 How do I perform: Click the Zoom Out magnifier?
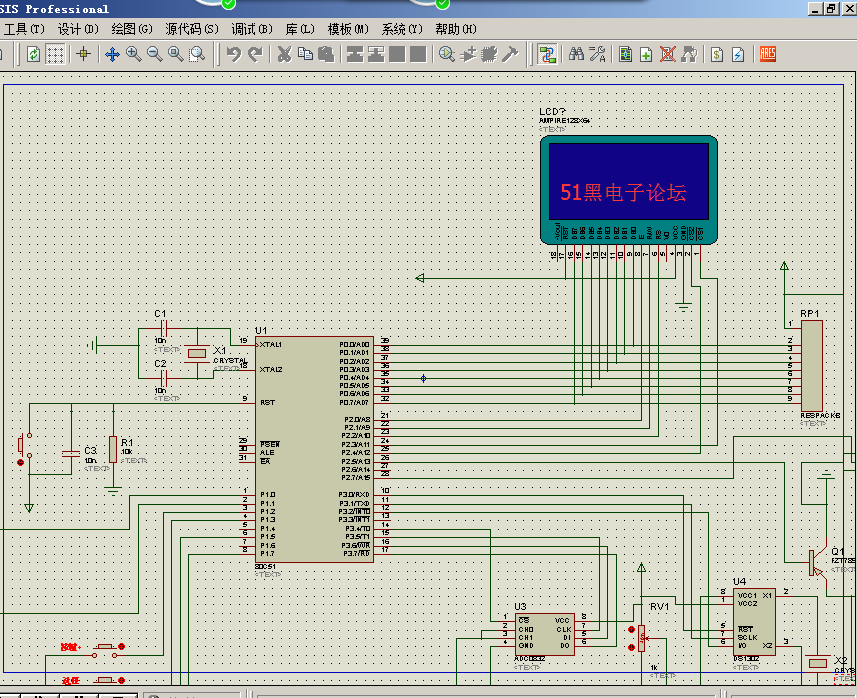click(x=155, y=54)
